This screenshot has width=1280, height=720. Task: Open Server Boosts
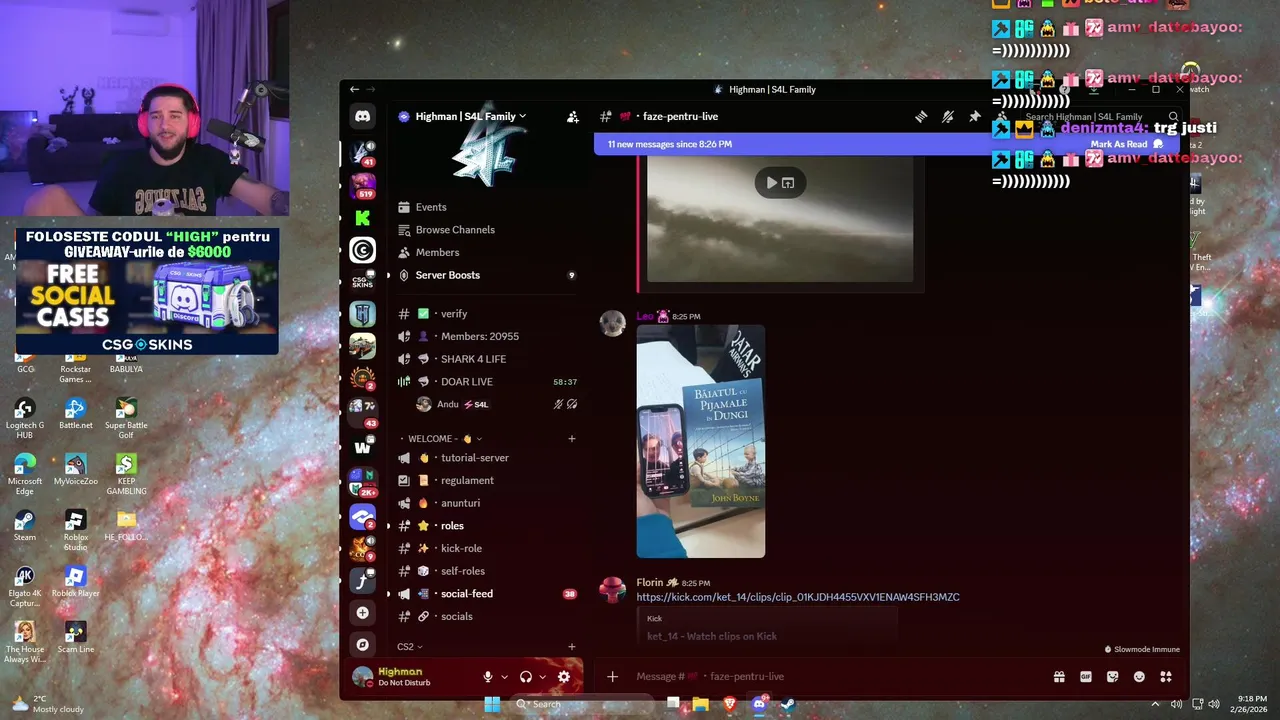[x=485, y=275]
